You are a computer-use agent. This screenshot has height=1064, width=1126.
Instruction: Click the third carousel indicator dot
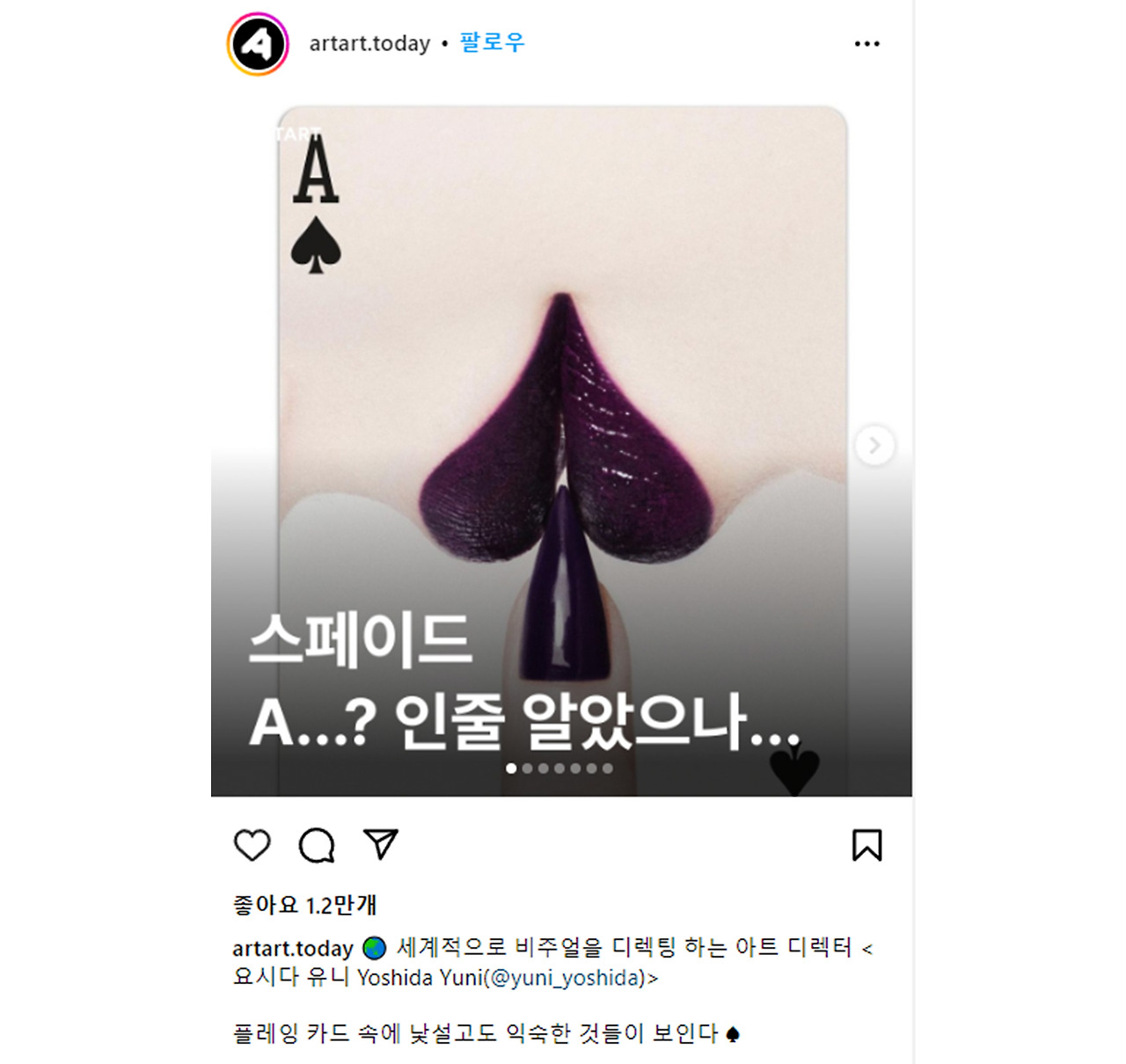point(544,768)
